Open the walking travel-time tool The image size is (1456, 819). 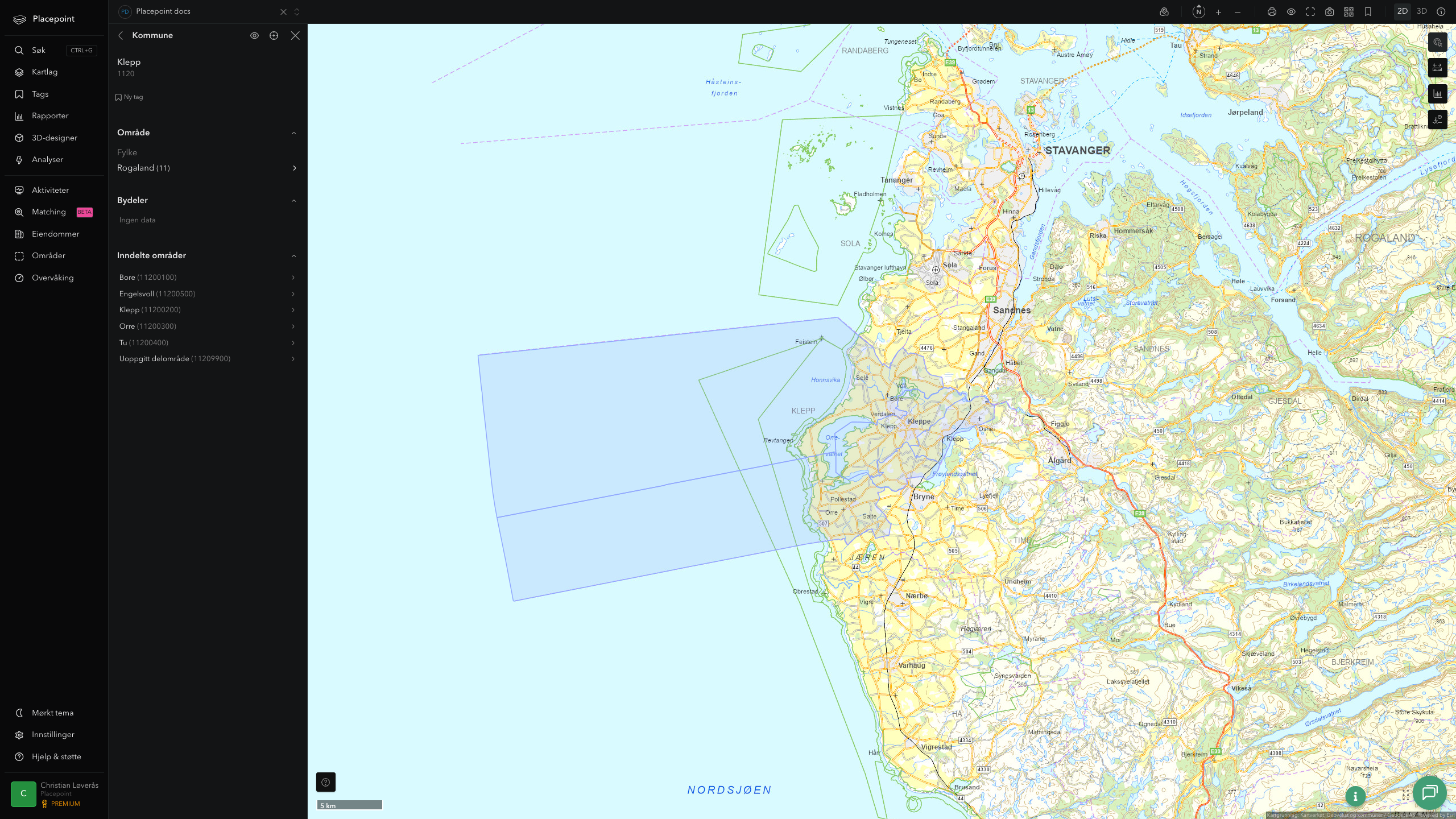click(x=1437, y=119)
